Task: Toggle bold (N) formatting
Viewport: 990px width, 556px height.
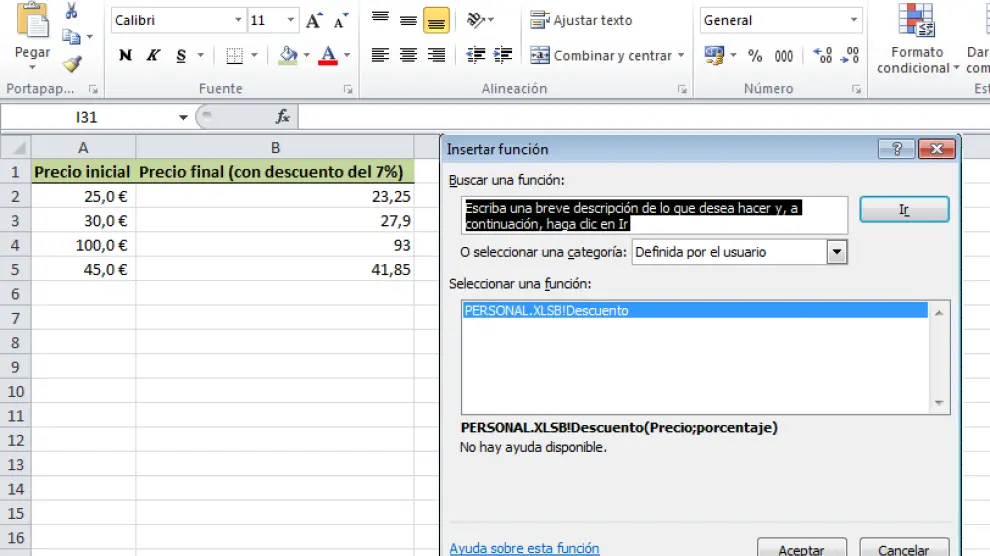Action: 125,56
